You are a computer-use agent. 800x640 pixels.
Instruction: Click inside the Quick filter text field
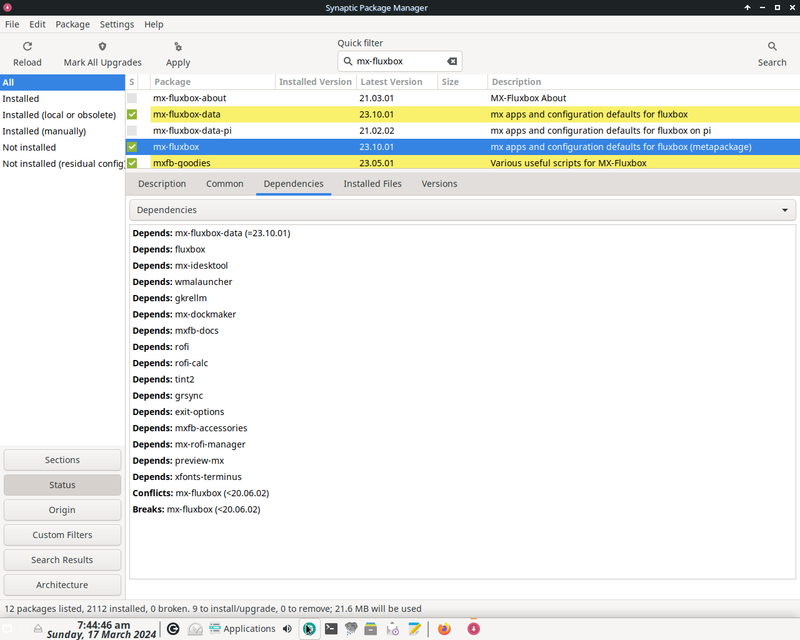pos(399,61)
